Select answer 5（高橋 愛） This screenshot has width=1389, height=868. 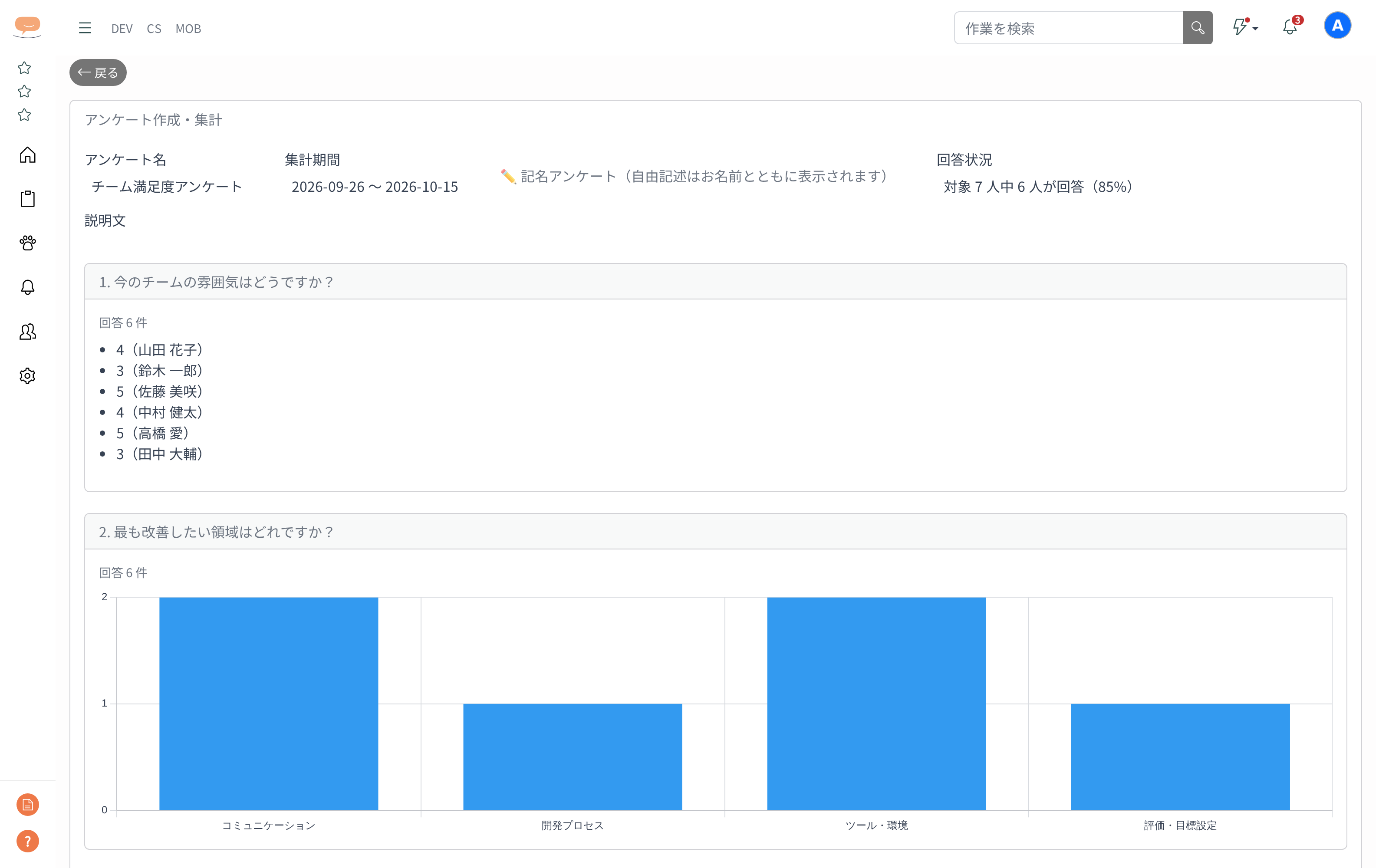click(x=153, y=433)
